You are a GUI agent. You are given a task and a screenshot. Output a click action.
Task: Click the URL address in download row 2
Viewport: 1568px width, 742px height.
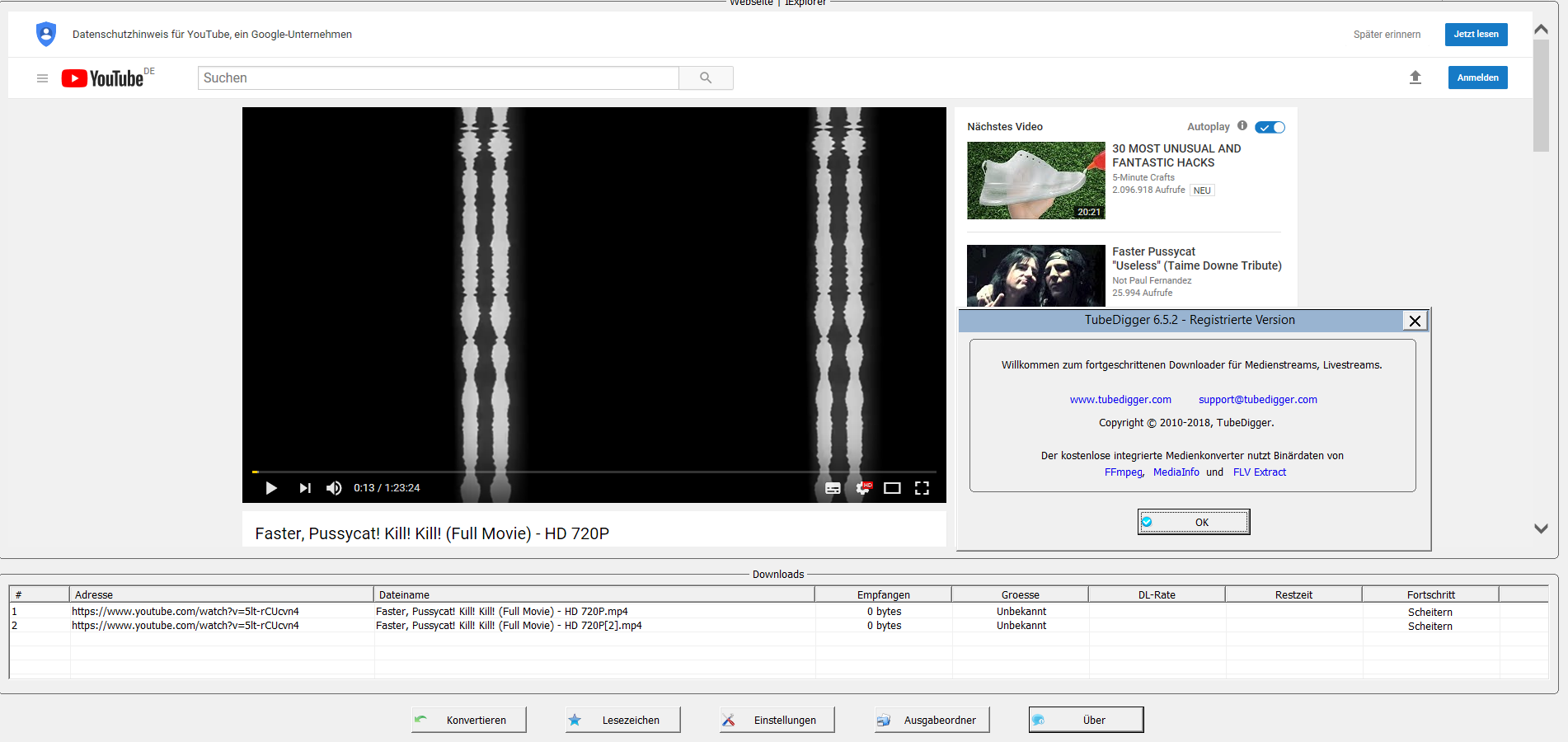pos(185,626)
